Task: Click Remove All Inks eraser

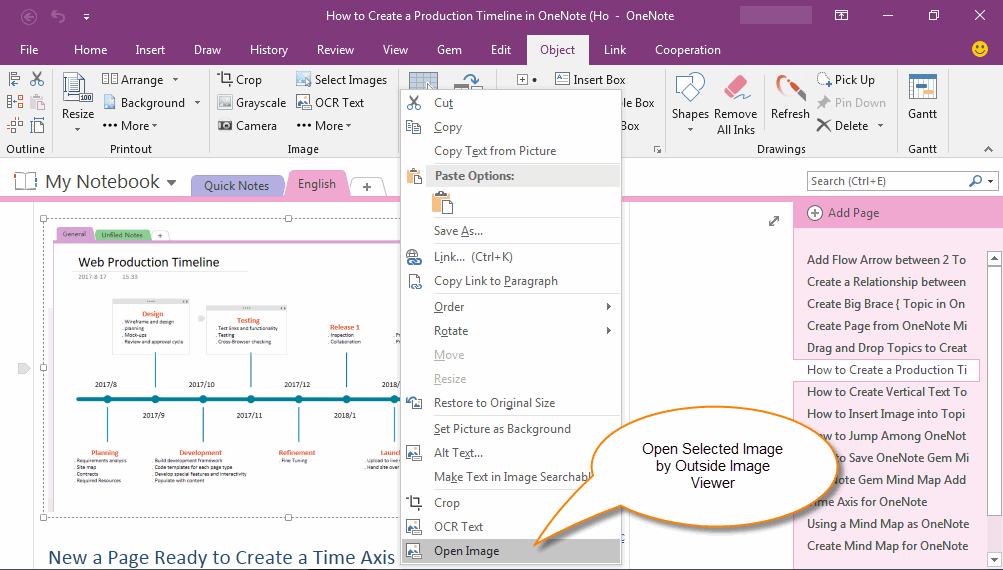Action: pos(735,104)
